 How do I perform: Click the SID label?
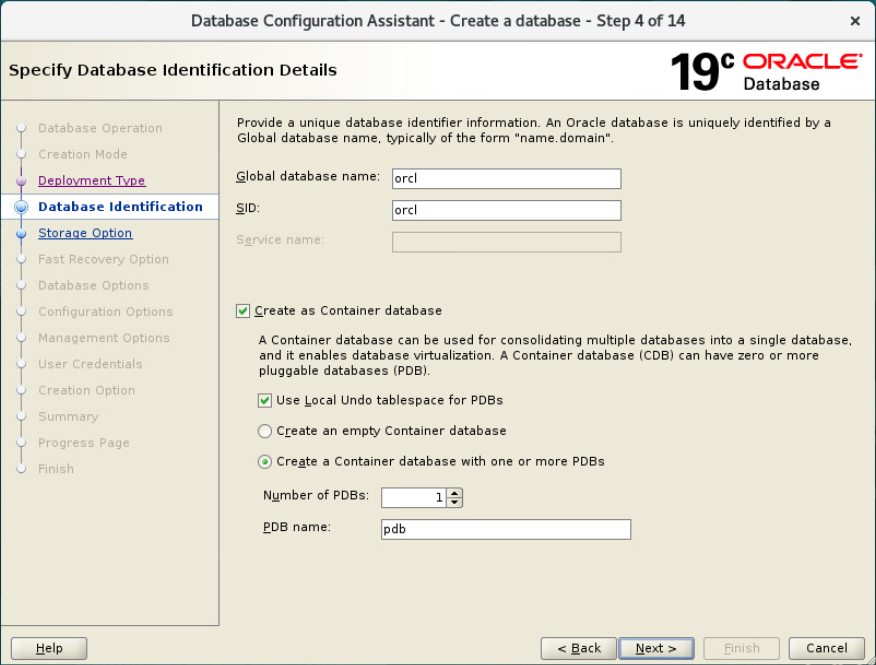point(247,208)
